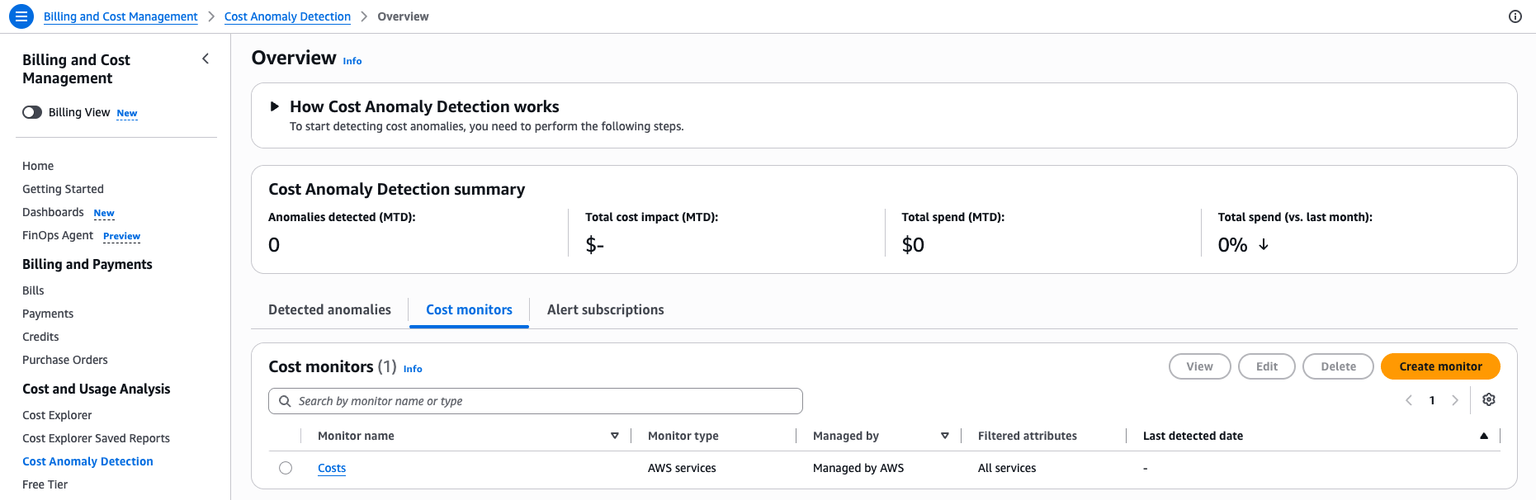Expand How Cost Anomaly Detection works
The height and width of the screenshot is (500, 1536).
pyautogui.click(x=275, y=106)
